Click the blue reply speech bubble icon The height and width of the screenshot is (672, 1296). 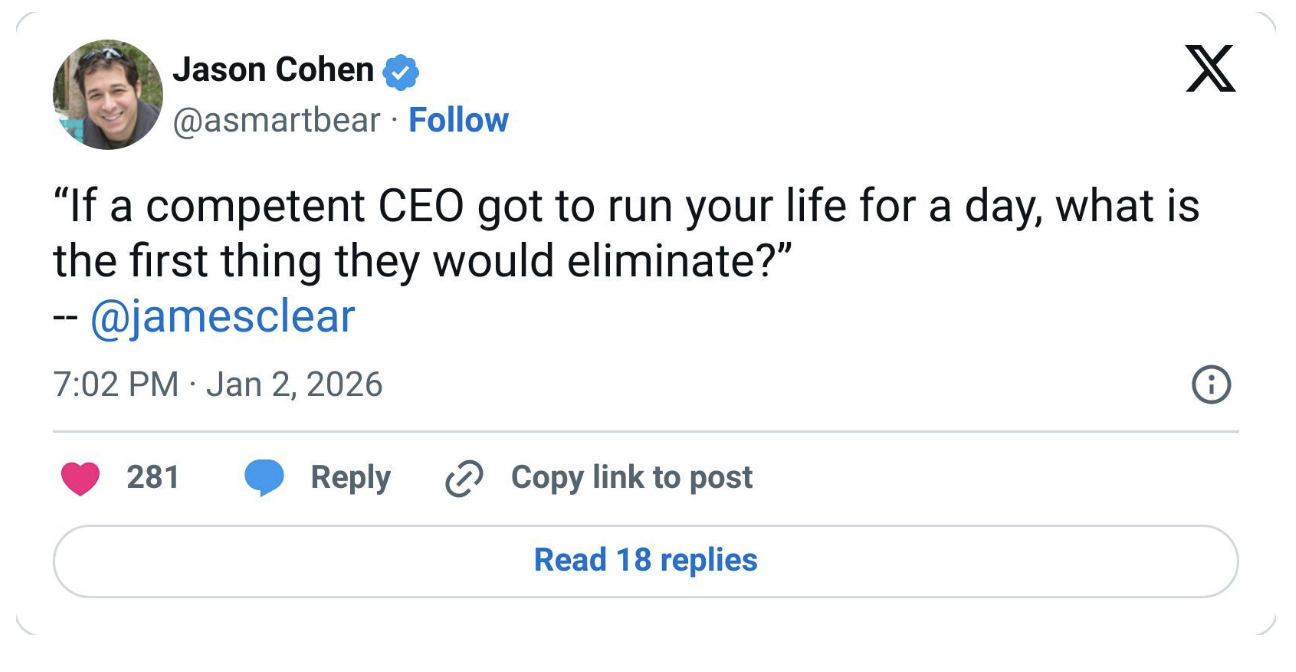coord(265,478)
